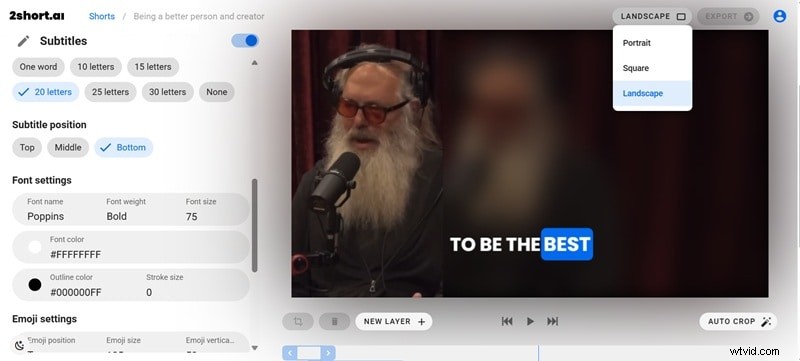Select None for subtitle length
This screenshot has width=800, height=361.
tap(217, 92)
